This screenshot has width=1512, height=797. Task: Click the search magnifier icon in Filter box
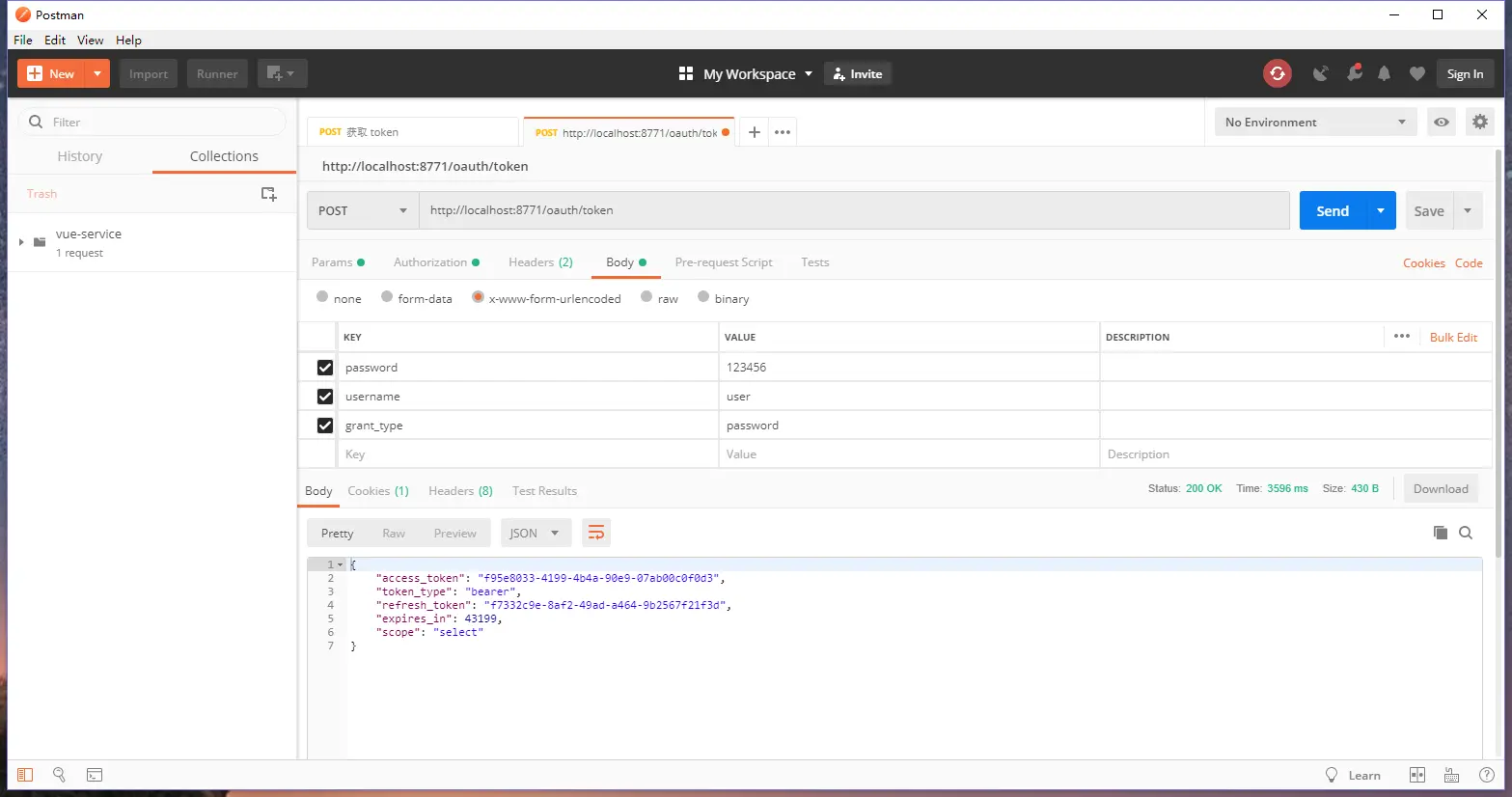click(36, 122)
